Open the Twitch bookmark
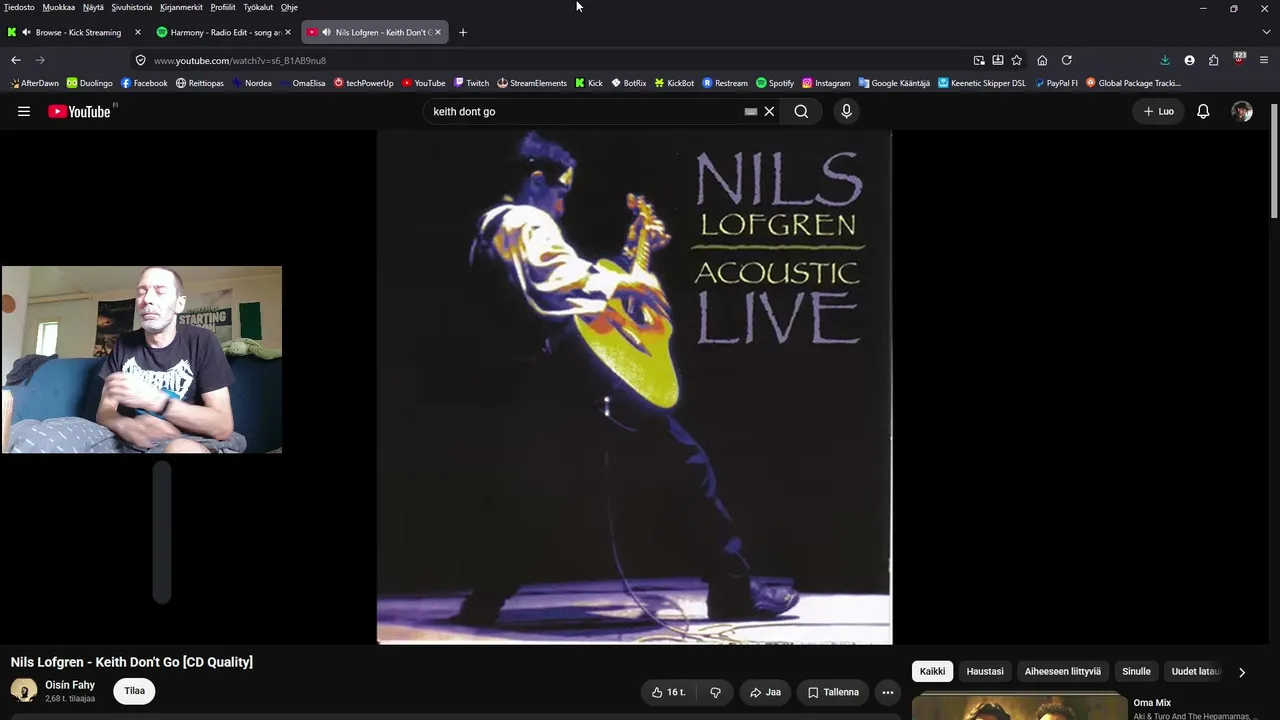1280x720 pixels. point(471,83)
